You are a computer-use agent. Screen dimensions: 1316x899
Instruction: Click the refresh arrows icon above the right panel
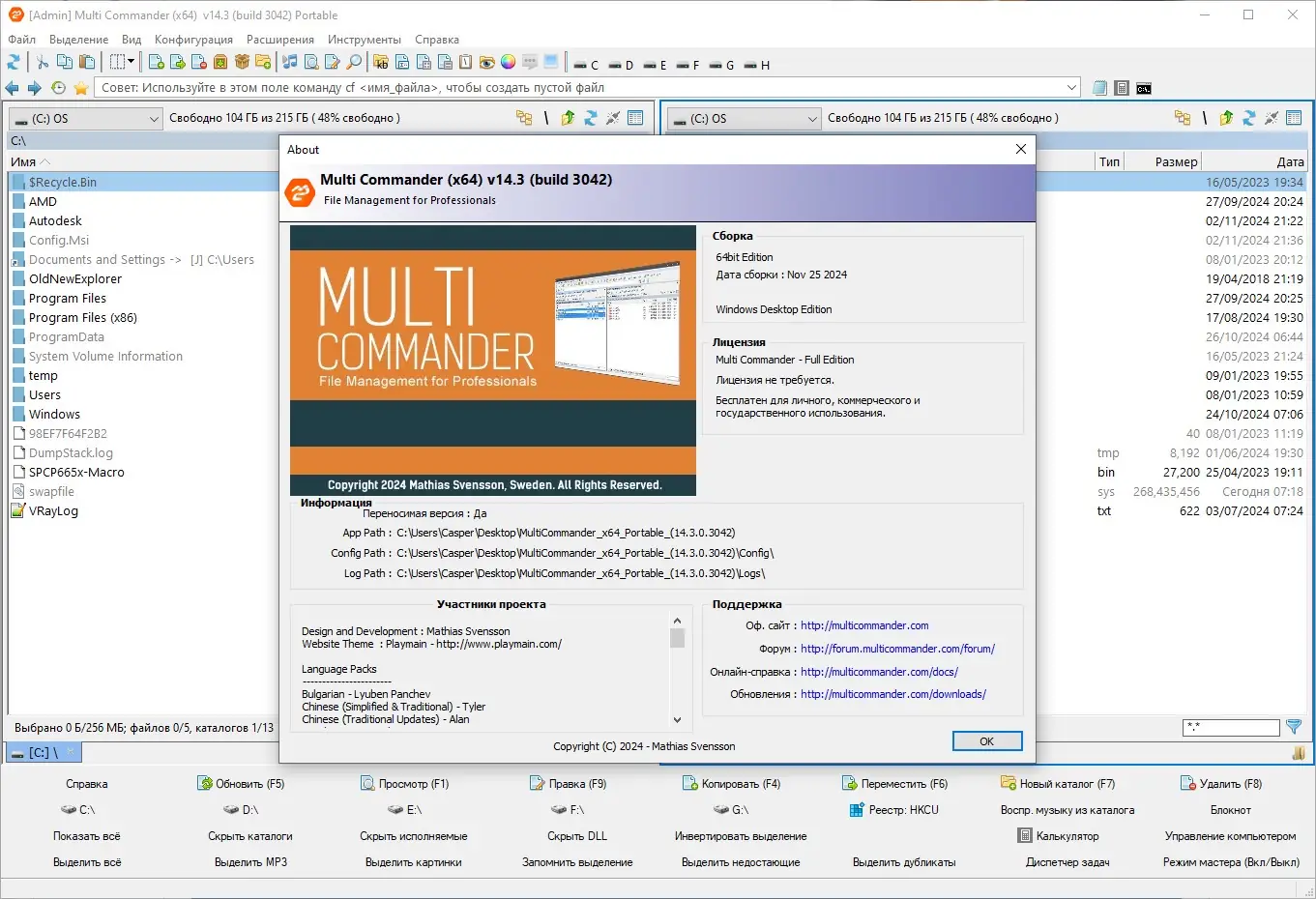click(x=1247, y=117)
